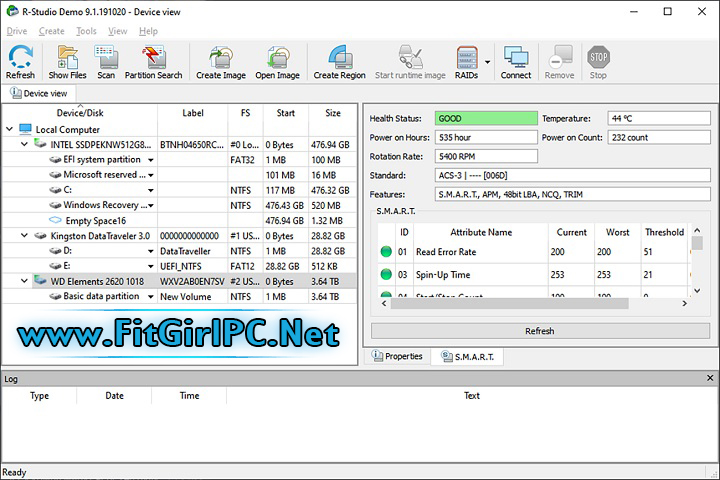Collapse the INTEL SSDPEKNW512G8 drive node
Screen dimensions: 720x480
[x=26, y=144]
